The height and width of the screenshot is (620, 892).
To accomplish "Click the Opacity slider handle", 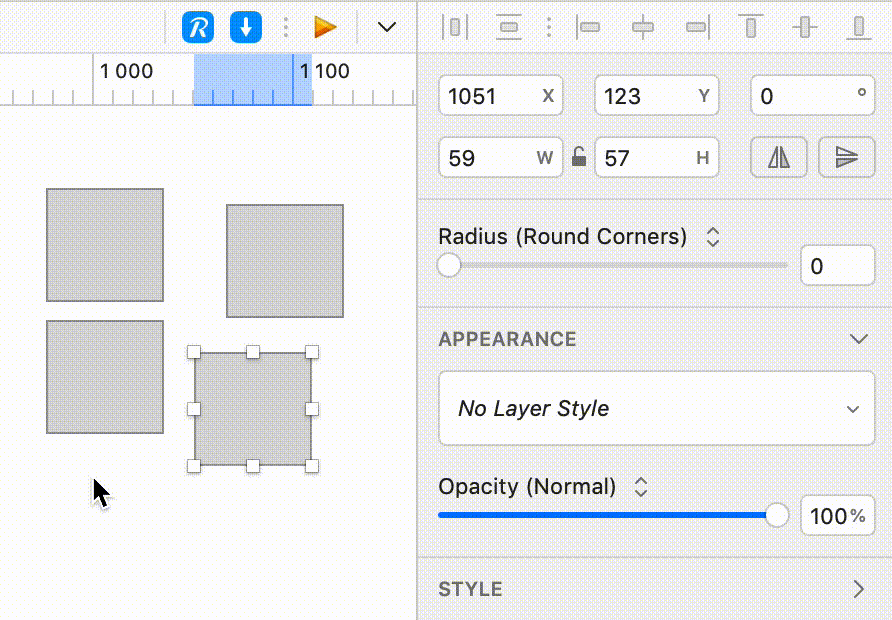I will click(777, 515).
